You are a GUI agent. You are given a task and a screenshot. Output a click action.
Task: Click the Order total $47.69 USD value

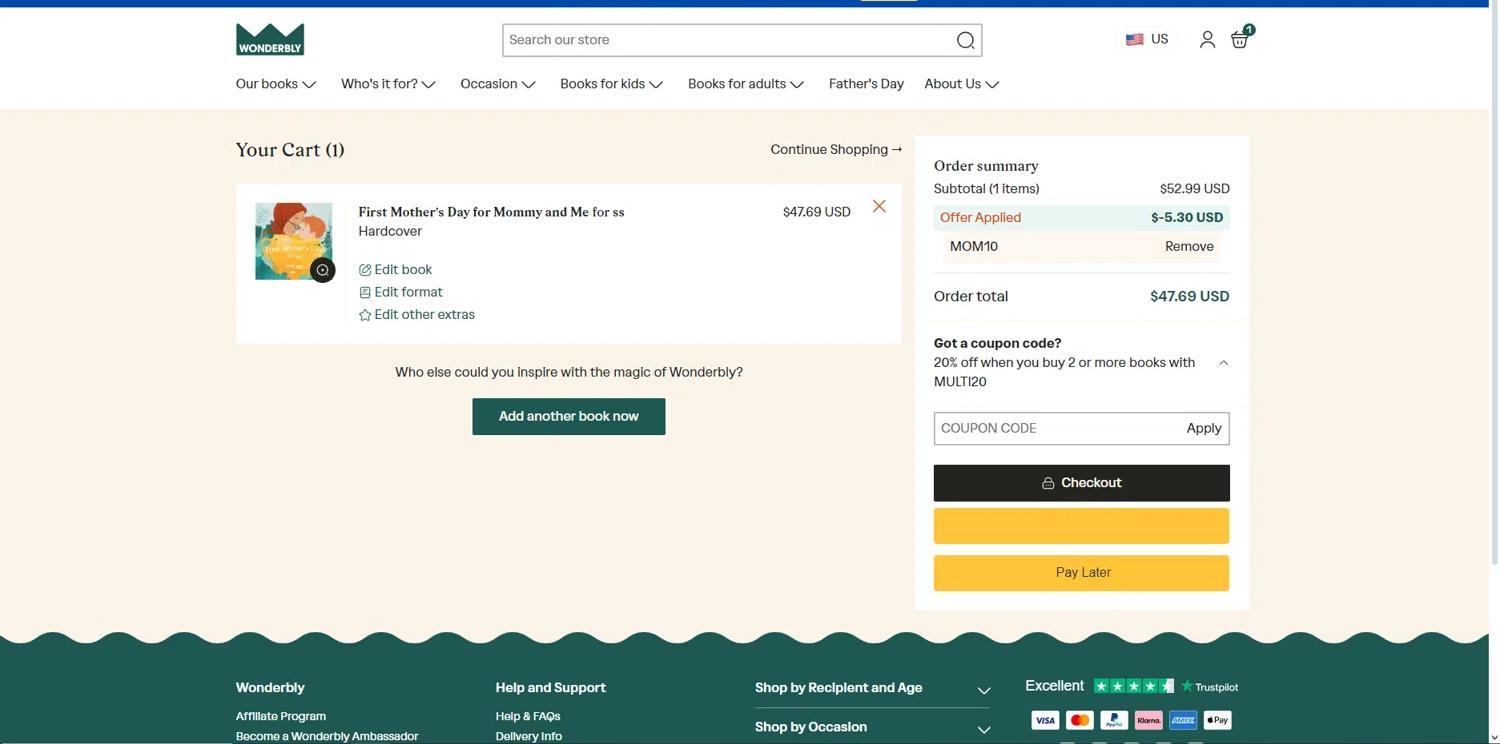pos(1190,297)
